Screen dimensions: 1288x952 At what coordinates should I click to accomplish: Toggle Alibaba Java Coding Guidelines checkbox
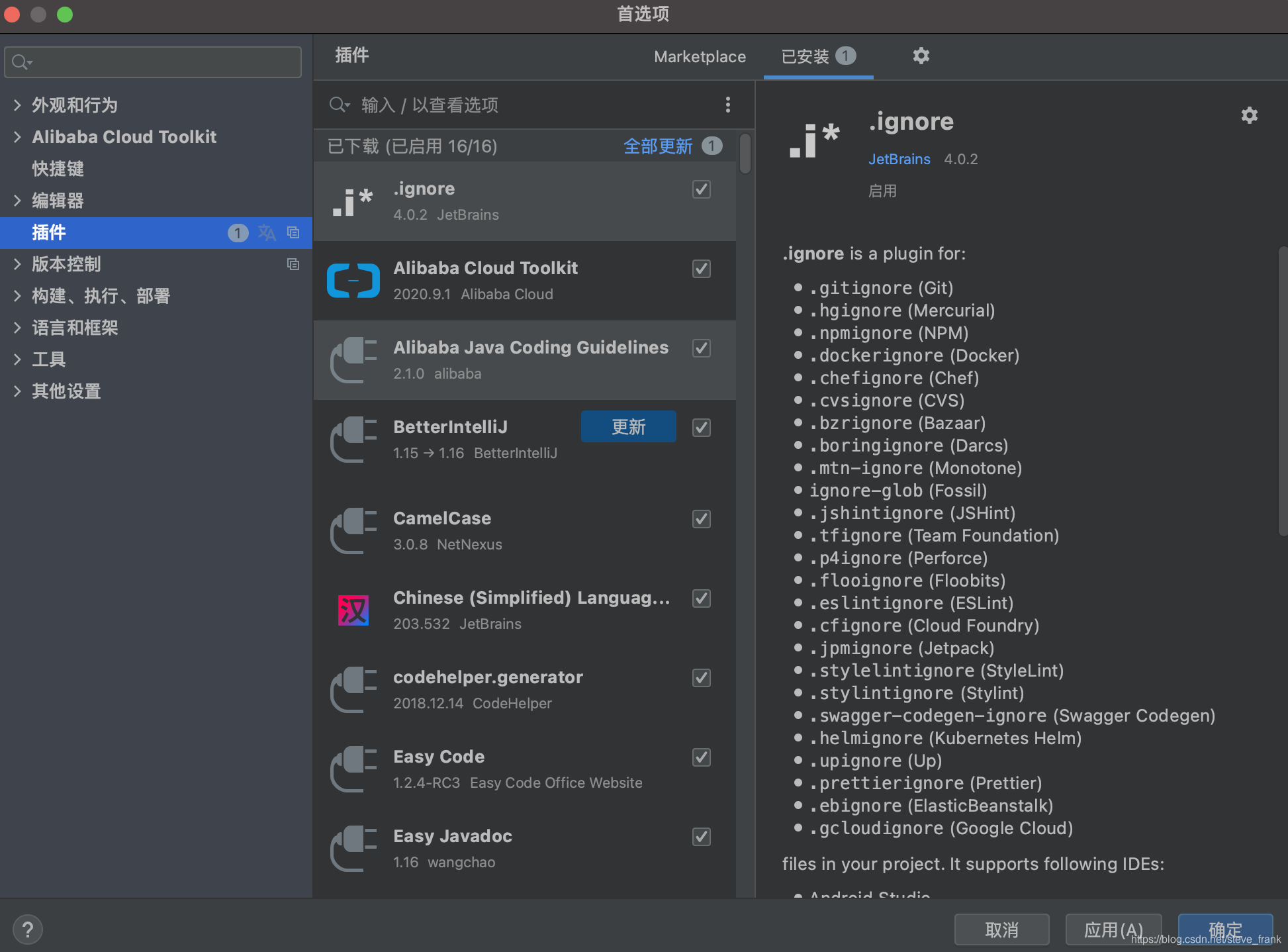click(702, 348)
